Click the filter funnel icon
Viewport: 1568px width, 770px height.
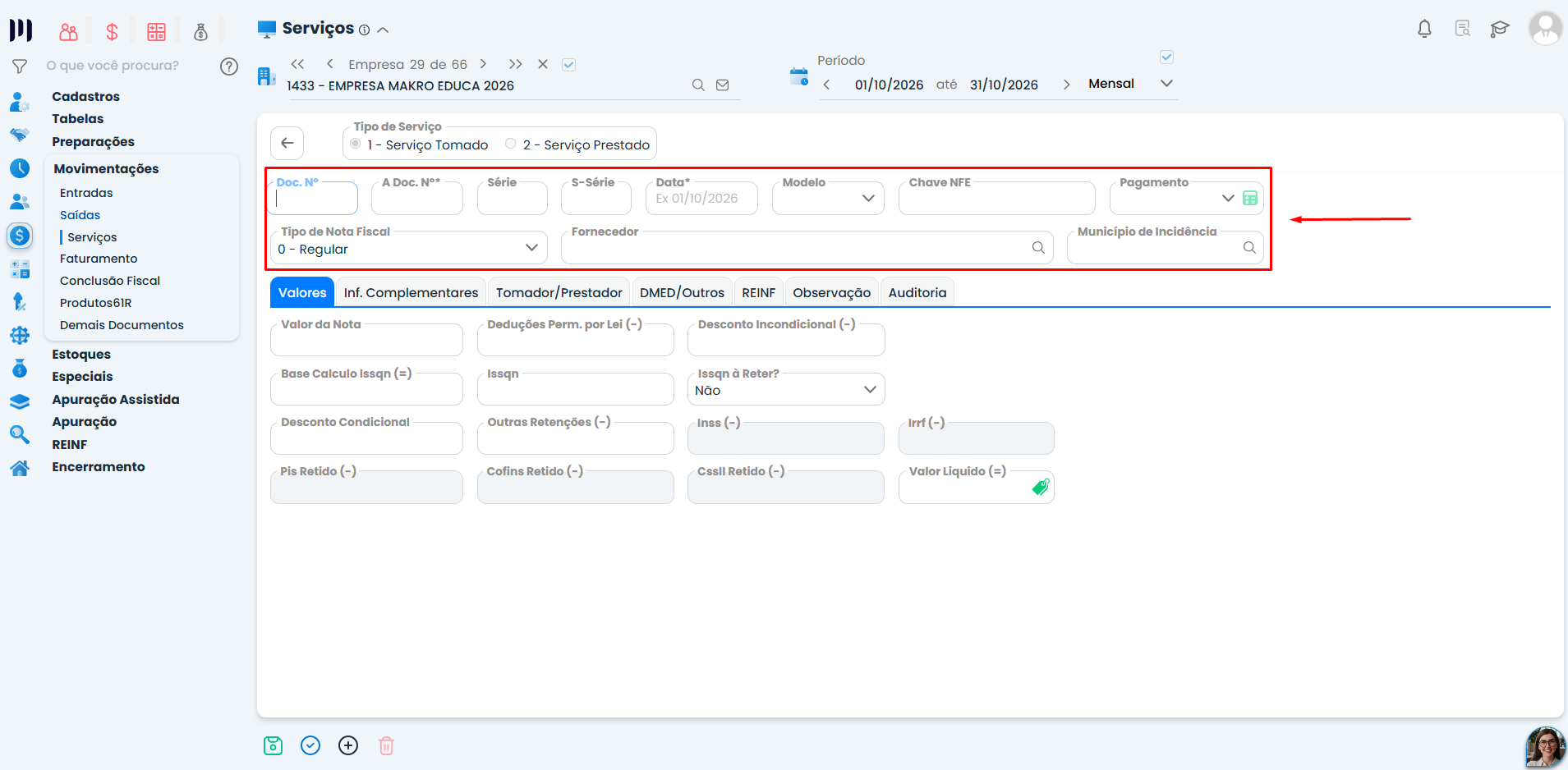point(20,66)
